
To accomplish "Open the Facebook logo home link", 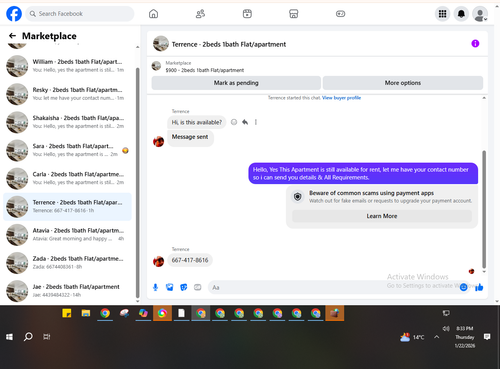I will 14,14.
